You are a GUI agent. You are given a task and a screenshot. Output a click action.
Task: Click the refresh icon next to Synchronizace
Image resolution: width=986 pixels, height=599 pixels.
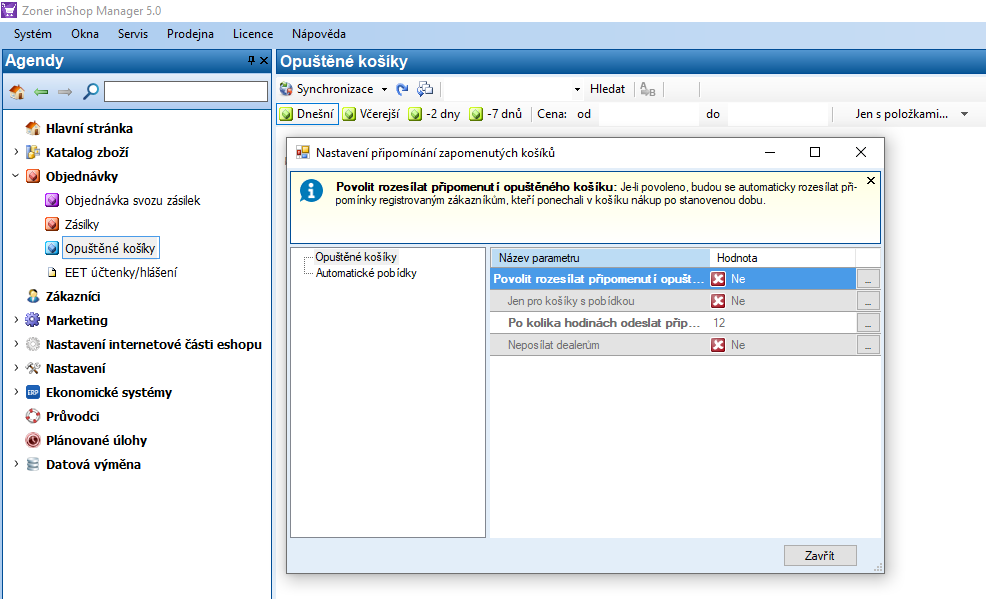point(403,89)
